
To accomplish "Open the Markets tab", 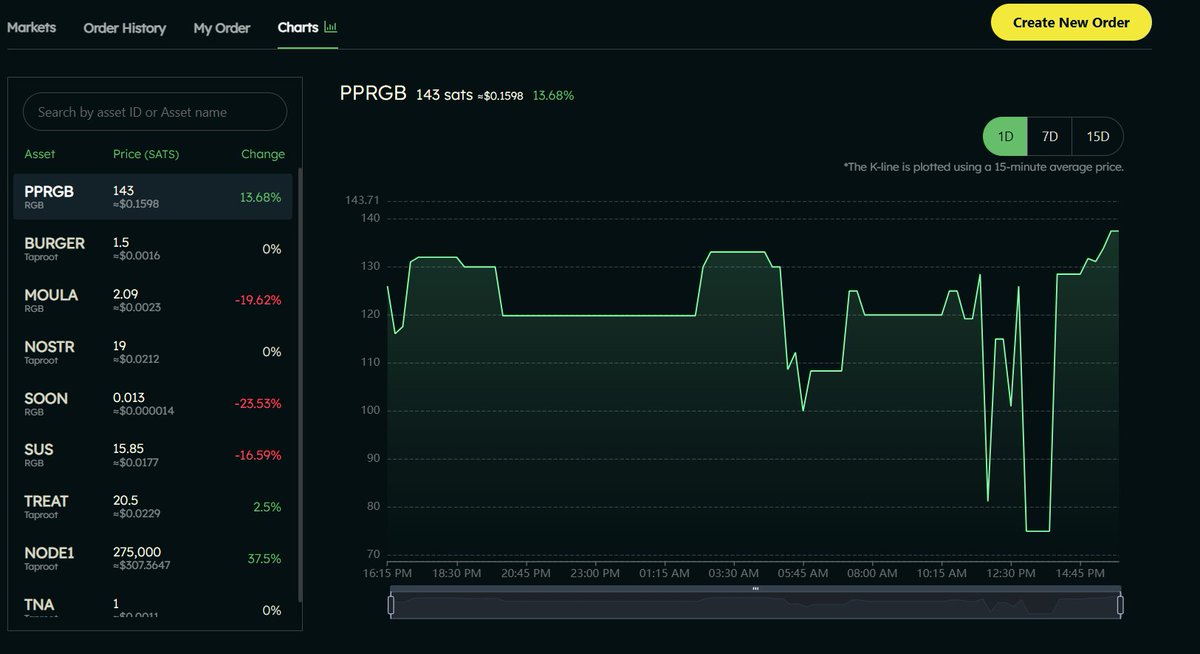I will tap(32, 27).
